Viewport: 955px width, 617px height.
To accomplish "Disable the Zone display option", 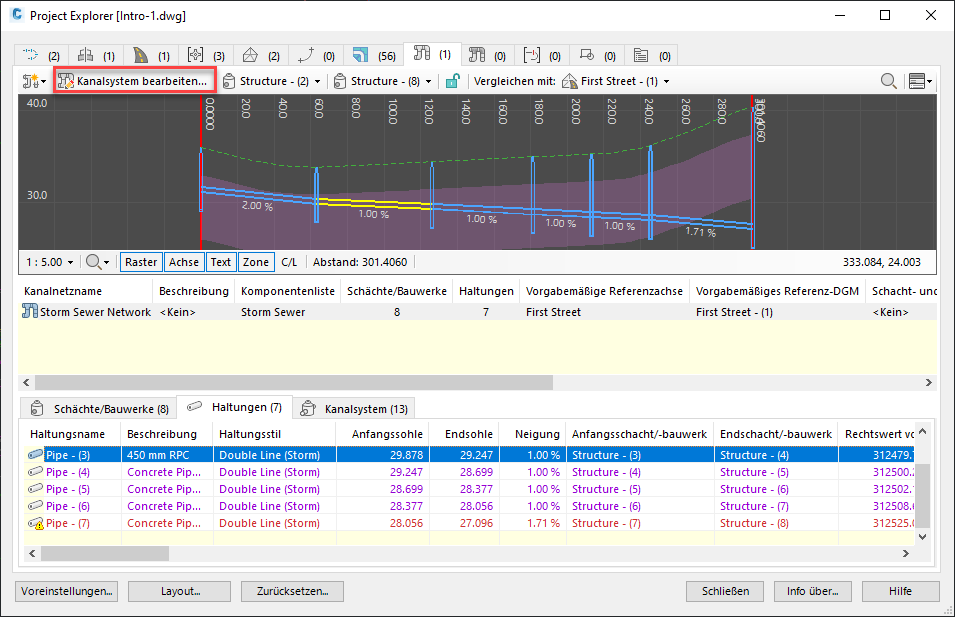I will click(256, 261).
